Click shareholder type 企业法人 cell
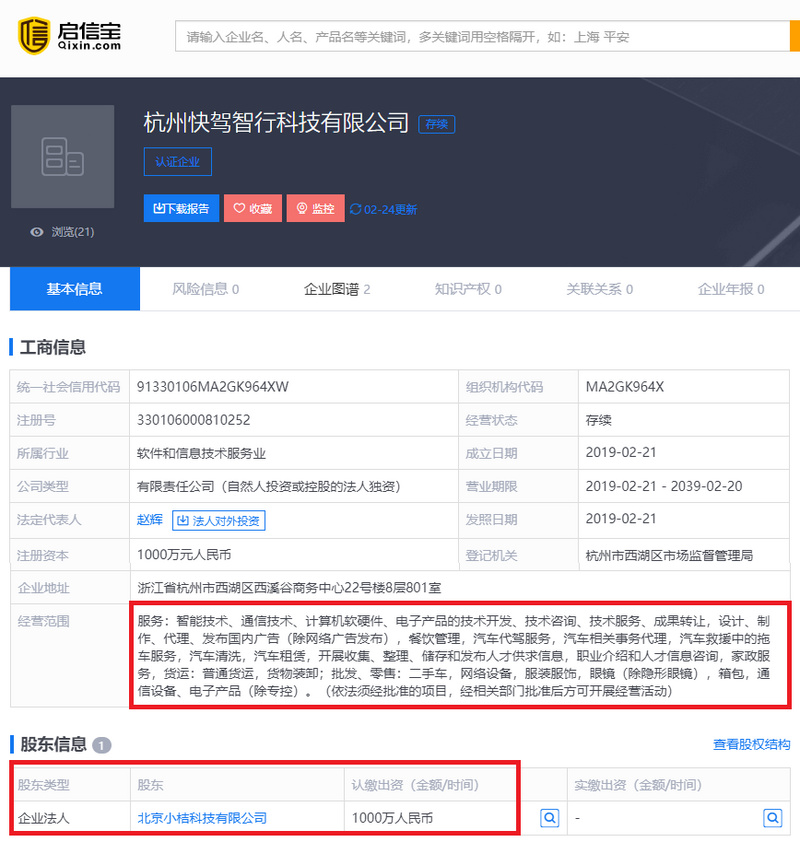Viewport: 800px width, 842px height. click(x=43, y=818)
